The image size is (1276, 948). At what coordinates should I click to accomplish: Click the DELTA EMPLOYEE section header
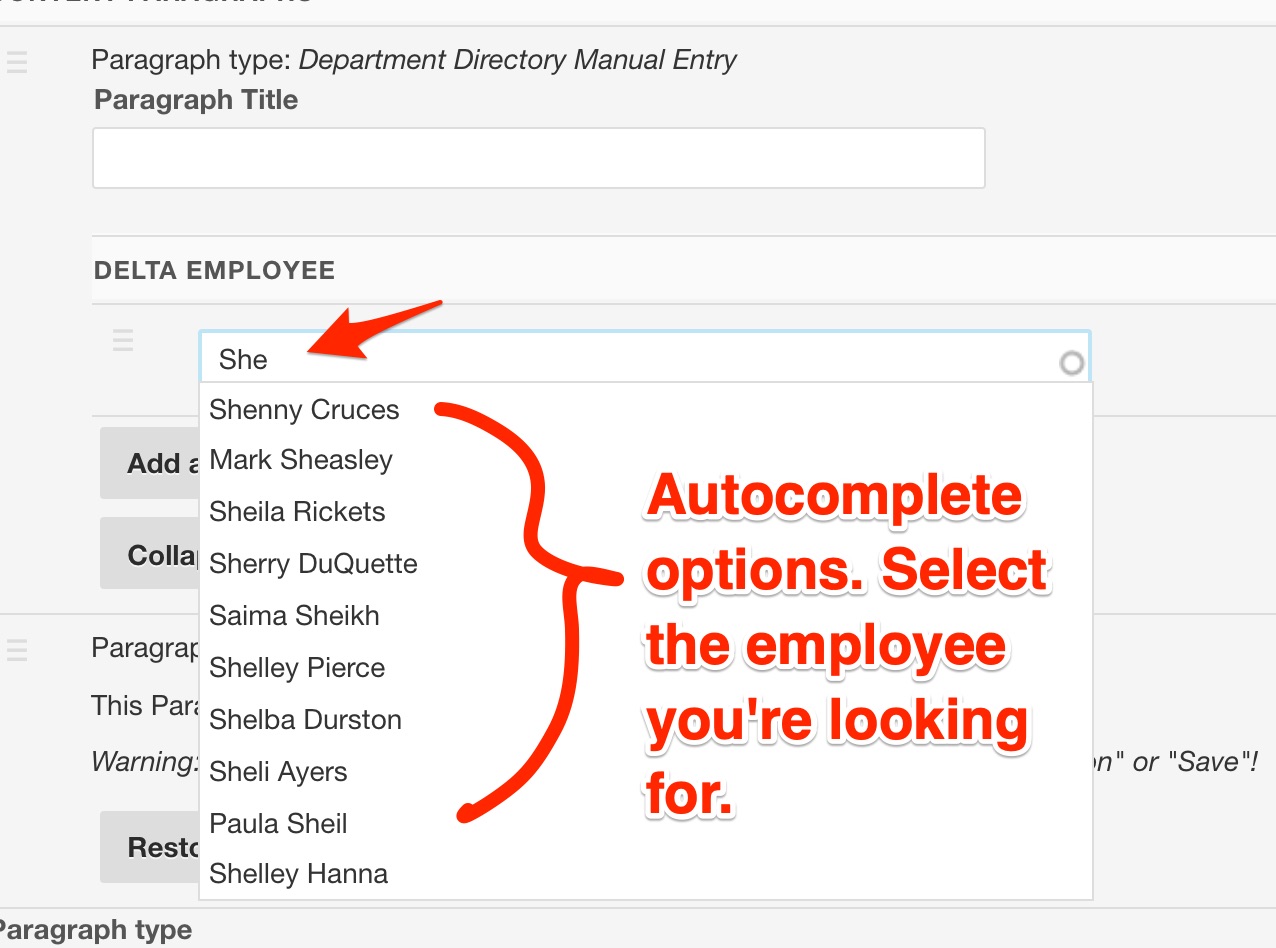pyautogui.click(x=214, y=271)
